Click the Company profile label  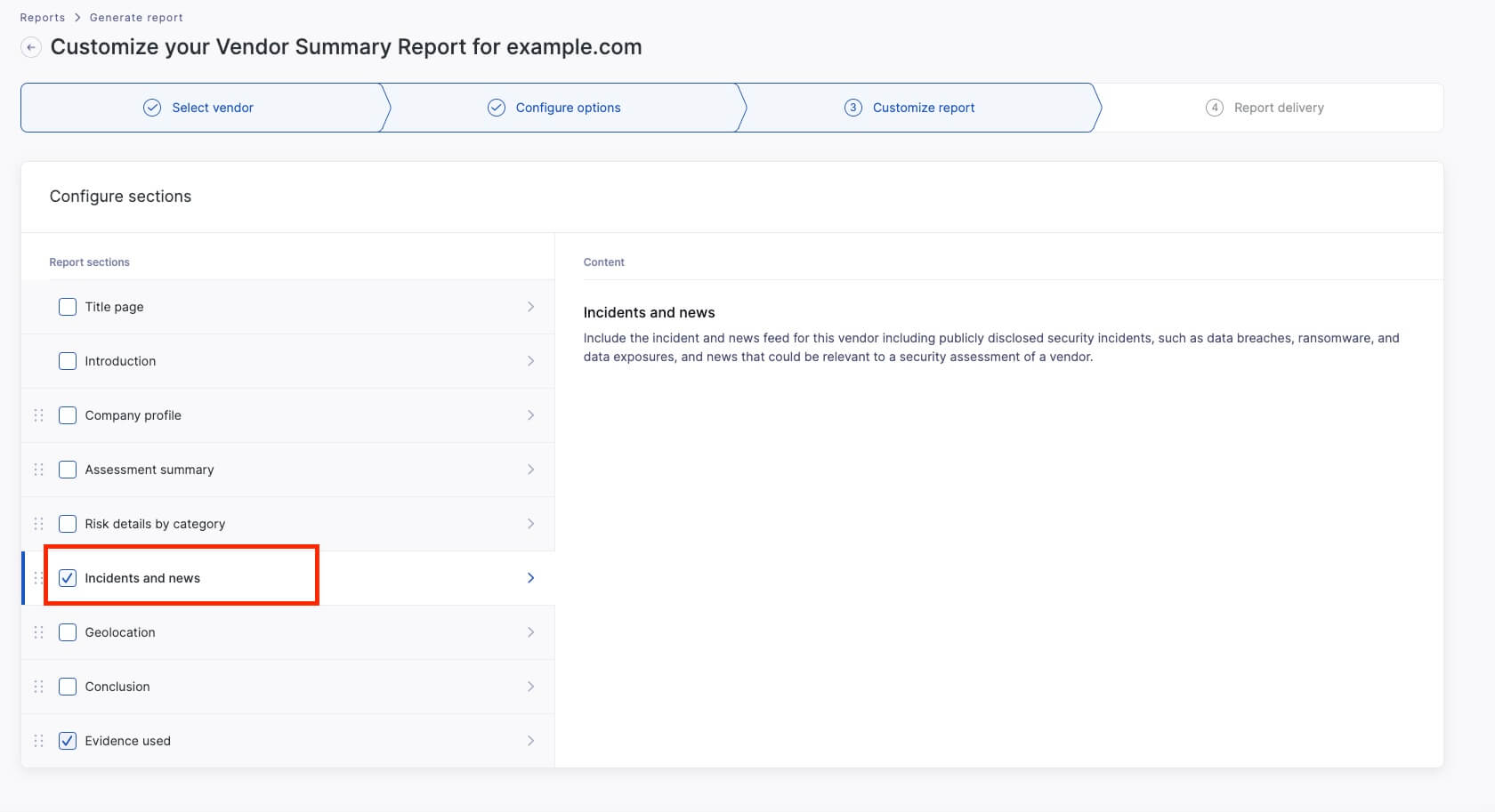pyautogui.click(x=133, y=415)
